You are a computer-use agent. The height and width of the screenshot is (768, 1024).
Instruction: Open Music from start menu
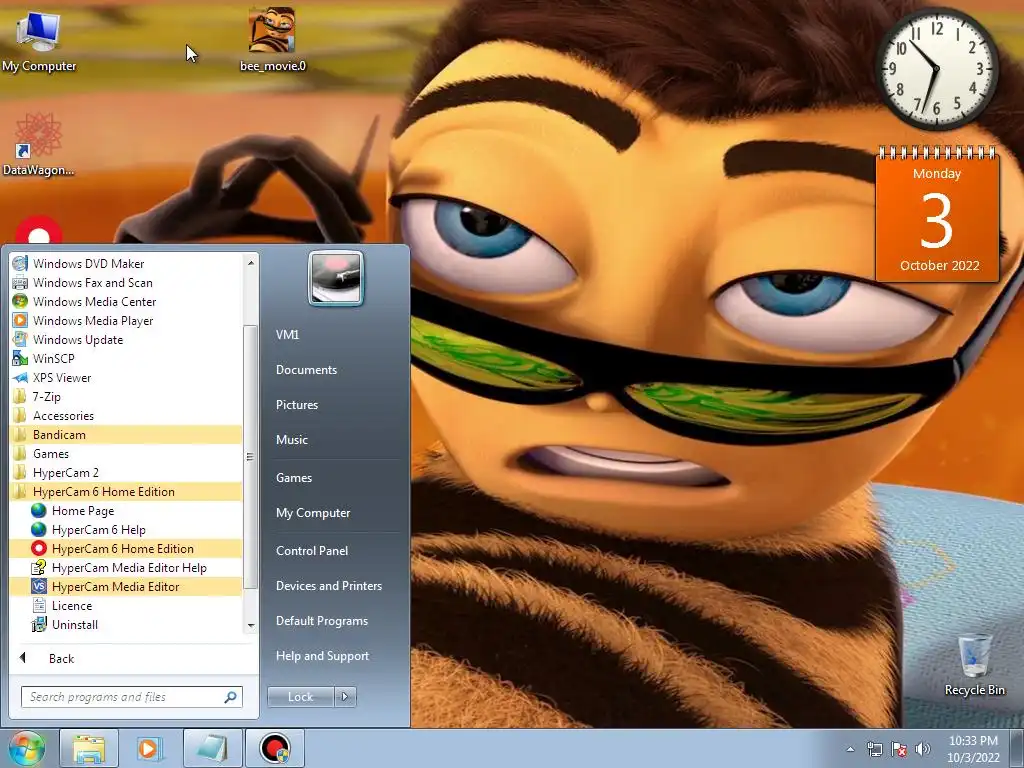(292, 440)
